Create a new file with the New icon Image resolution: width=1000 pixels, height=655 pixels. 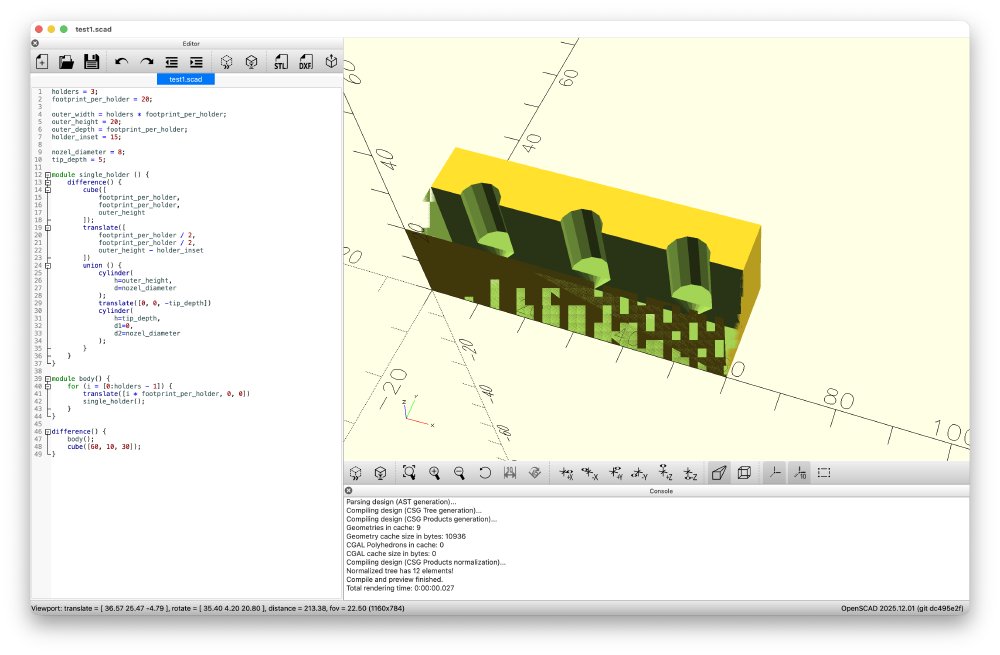tap(41, 62)
